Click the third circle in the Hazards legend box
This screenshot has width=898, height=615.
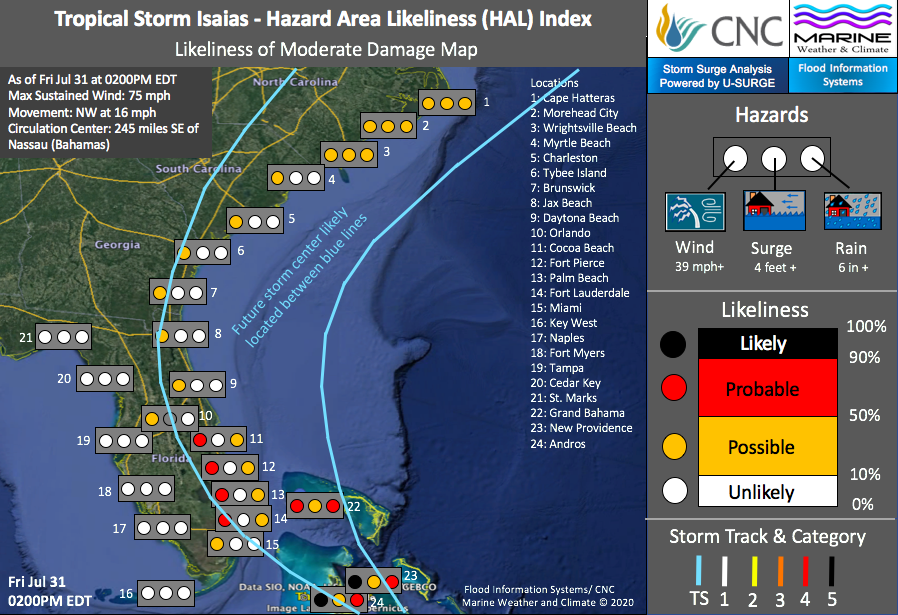pyautogui.click(x=812, y=159)
